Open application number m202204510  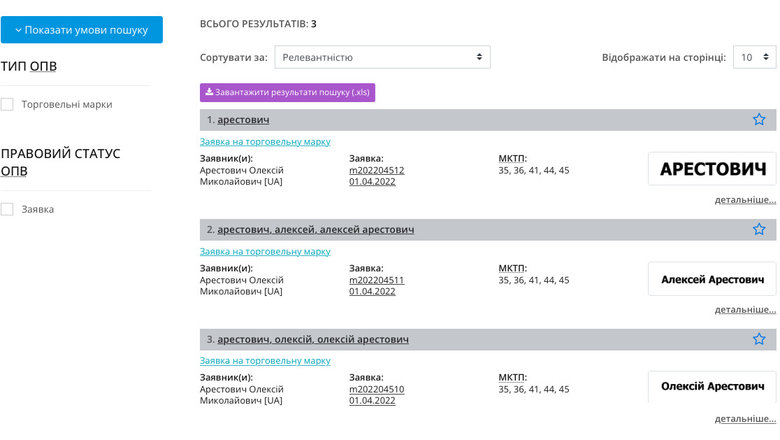point(377,390)
